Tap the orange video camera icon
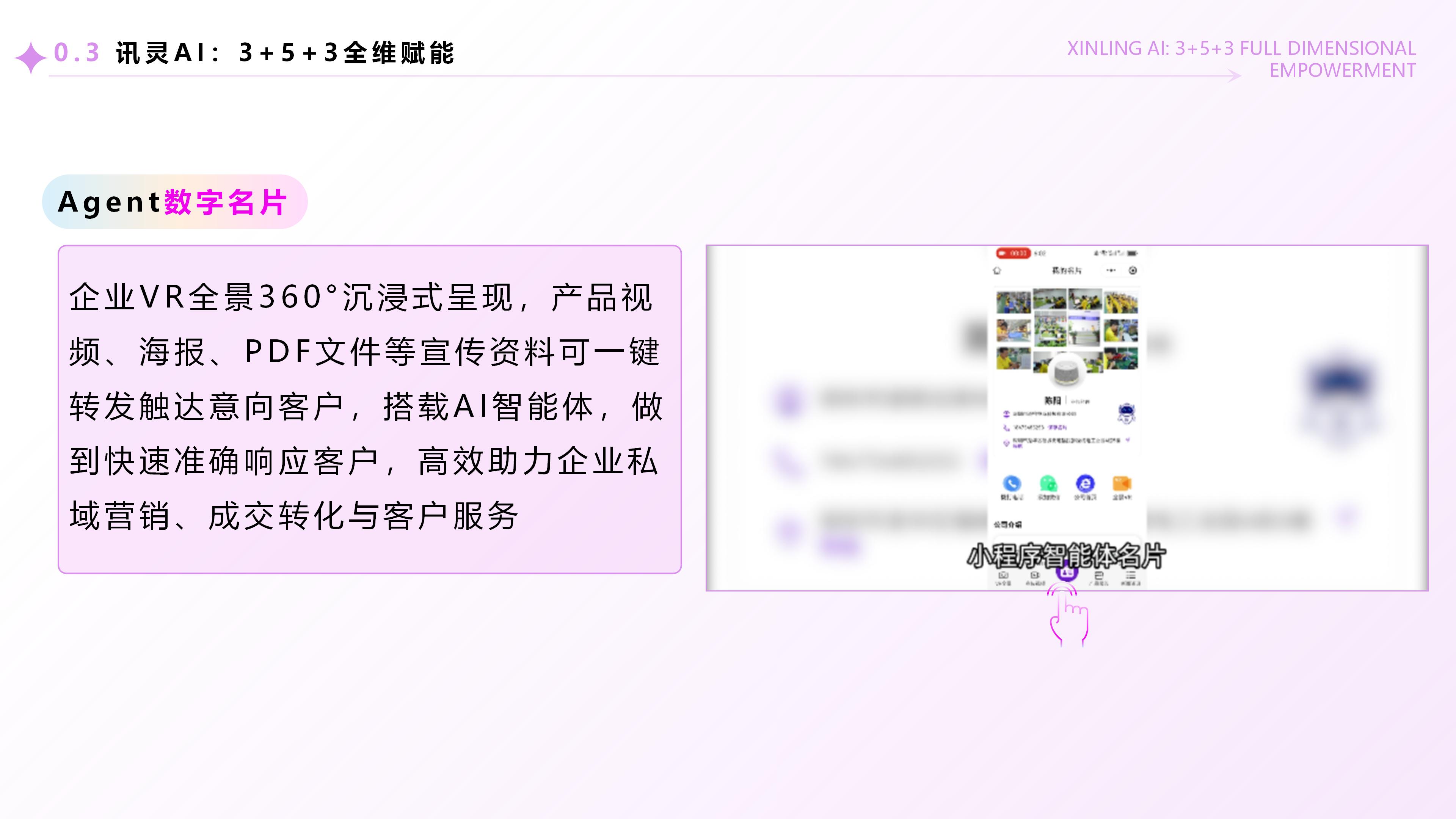The image size is (1456, 819). [x=1122, y=483]
